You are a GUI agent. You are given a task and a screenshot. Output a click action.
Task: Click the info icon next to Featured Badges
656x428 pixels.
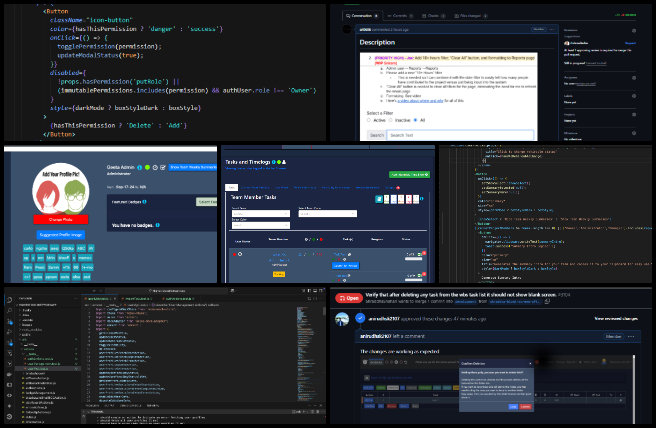[x=144, y=202]
